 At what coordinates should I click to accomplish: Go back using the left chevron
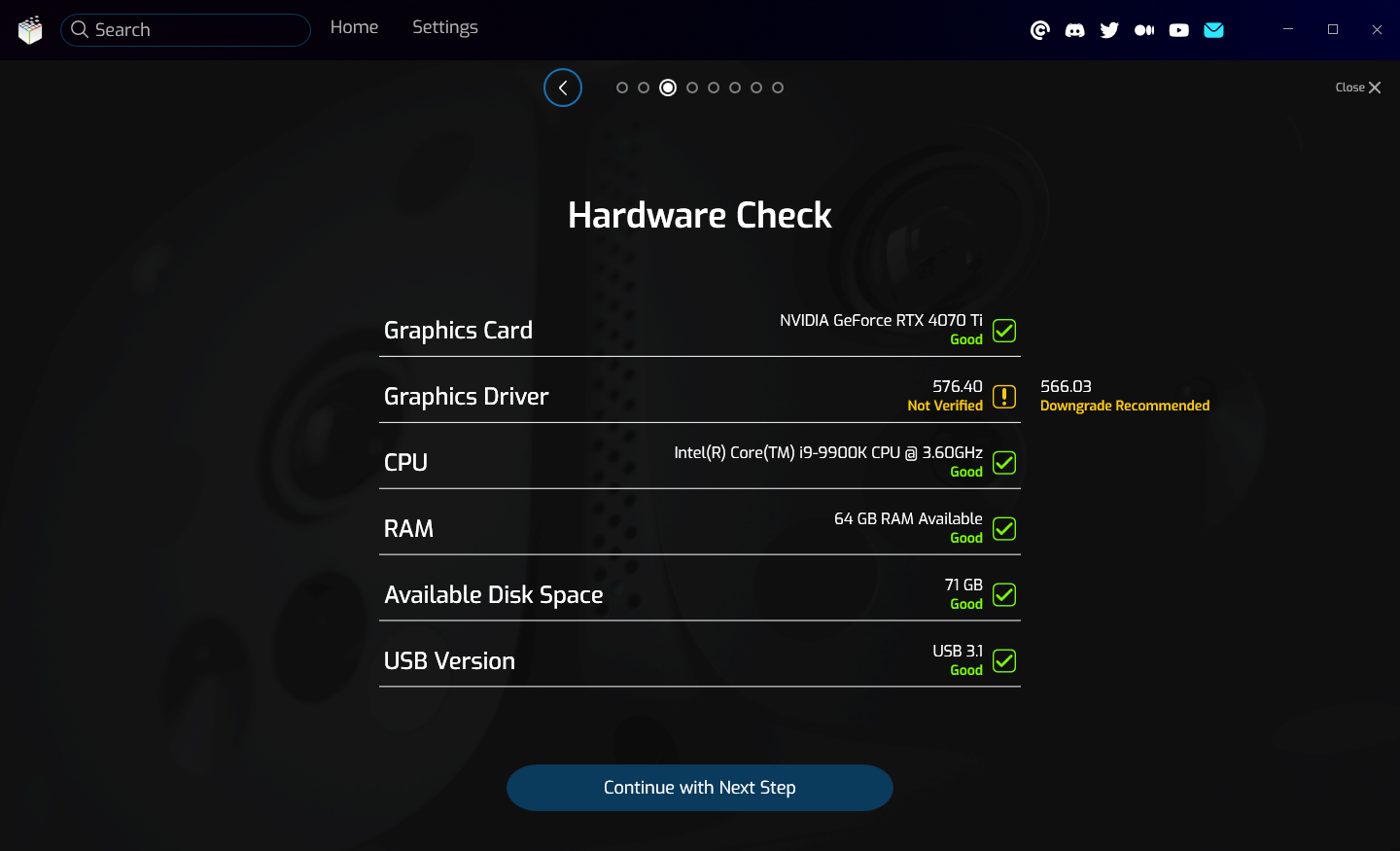click(x=563, y=88)
